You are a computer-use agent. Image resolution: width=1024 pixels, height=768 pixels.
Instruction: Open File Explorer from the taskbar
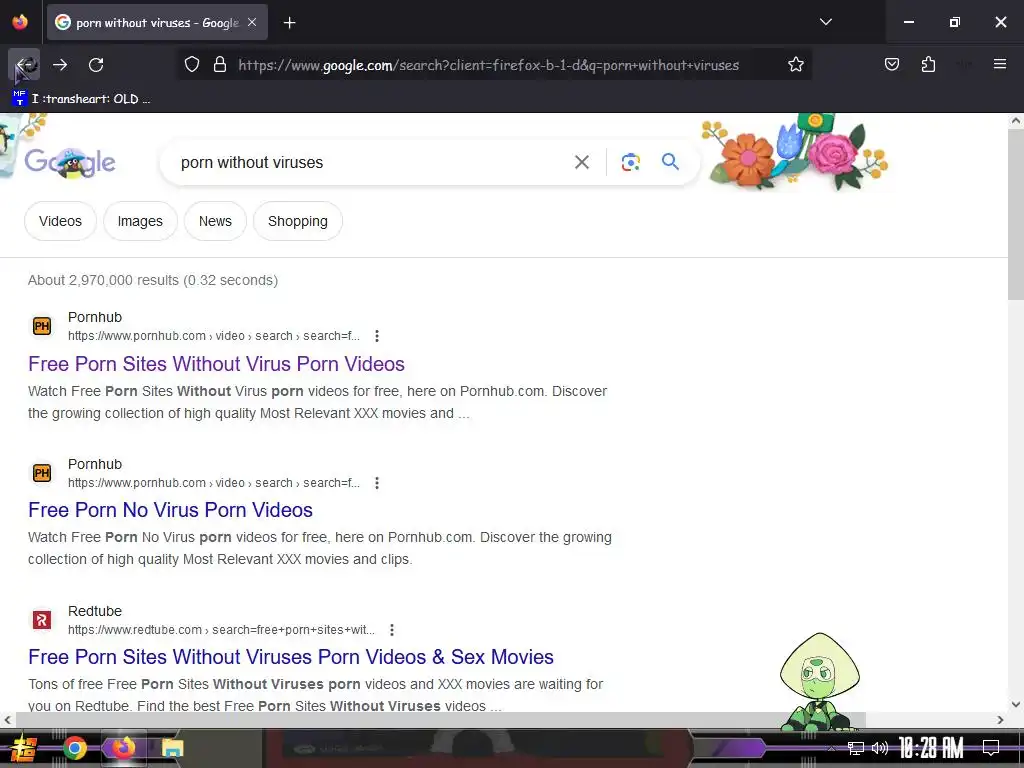click(x=172, y=748)
